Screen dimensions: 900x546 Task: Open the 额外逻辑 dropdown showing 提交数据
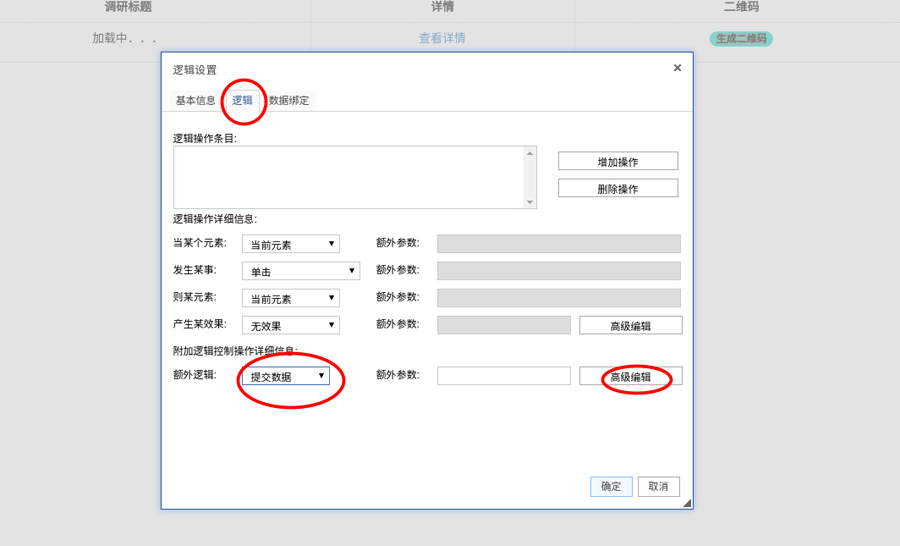(x=285, y=376)
